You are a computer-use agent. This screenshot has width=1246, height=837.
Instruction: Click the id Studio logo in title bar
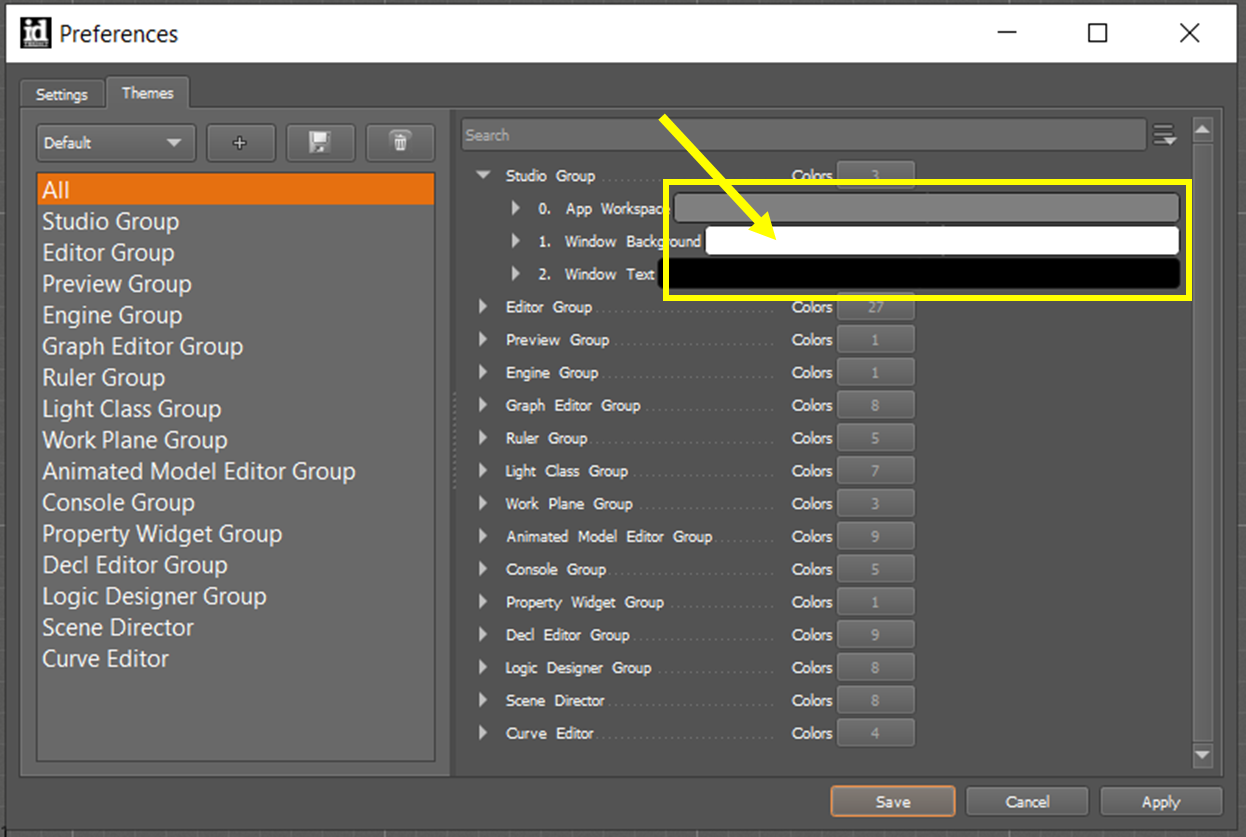click(35, 33)
